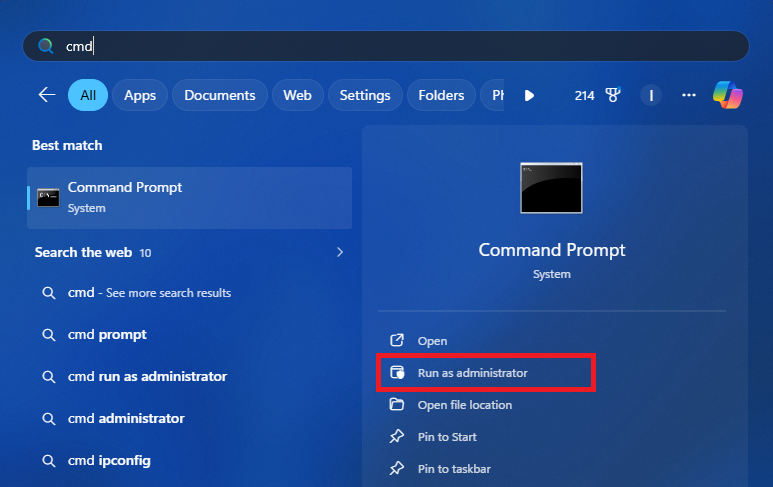773x487 pixels.
Task: Open Copilot from the colorful icon
Action: (x=727, y=95)
